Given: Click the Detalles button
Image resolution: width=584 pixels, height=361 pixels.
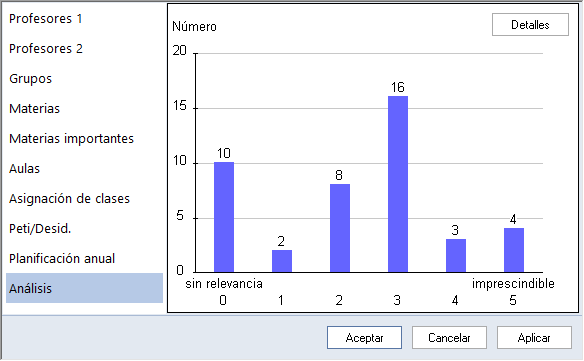Looking at the screenshot, I should pyautogui.click(x=530, y=25).
